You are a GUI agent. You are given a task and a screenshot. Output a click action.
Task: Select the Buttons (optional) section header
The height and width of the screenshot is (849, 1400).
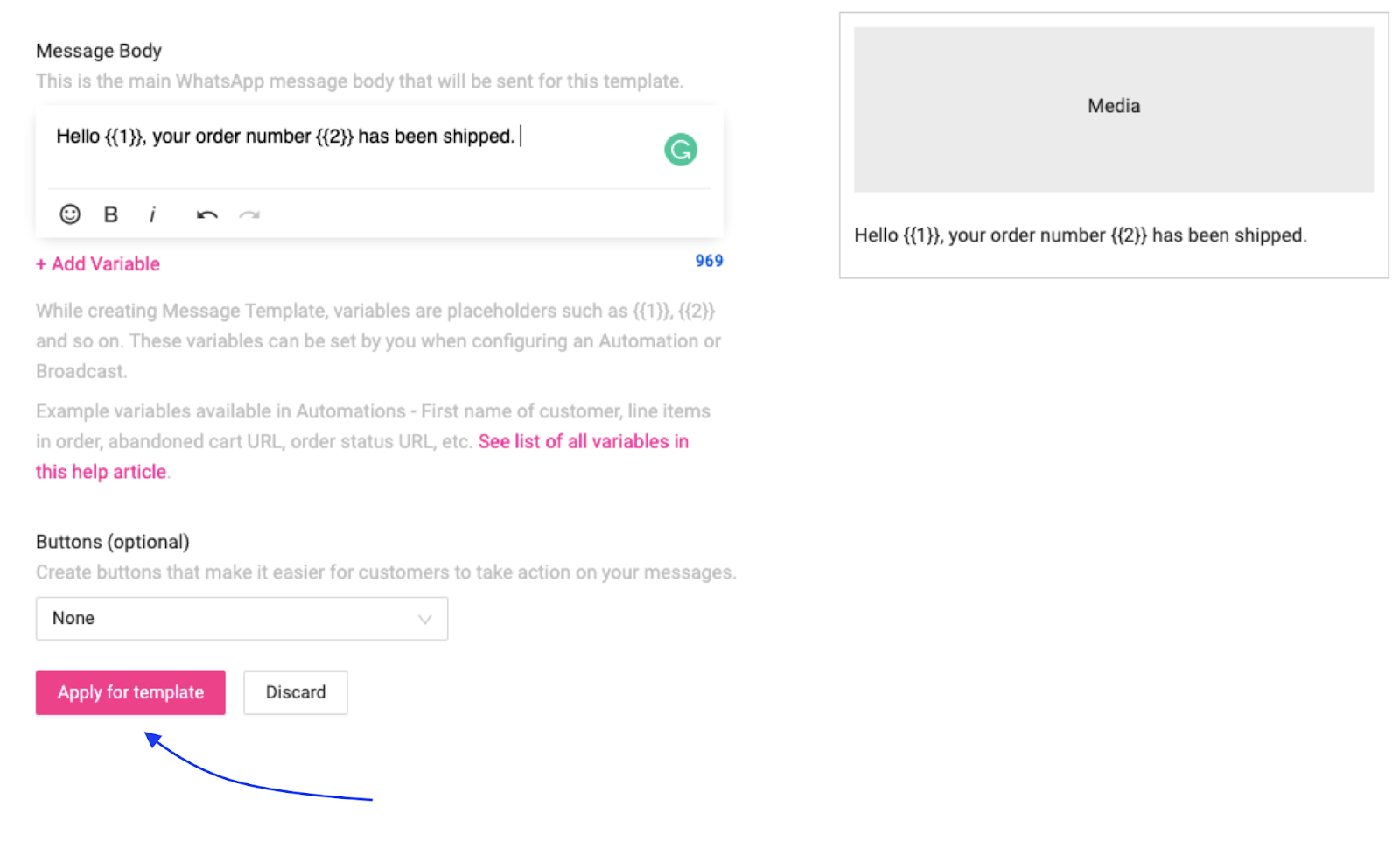(112, 541)
